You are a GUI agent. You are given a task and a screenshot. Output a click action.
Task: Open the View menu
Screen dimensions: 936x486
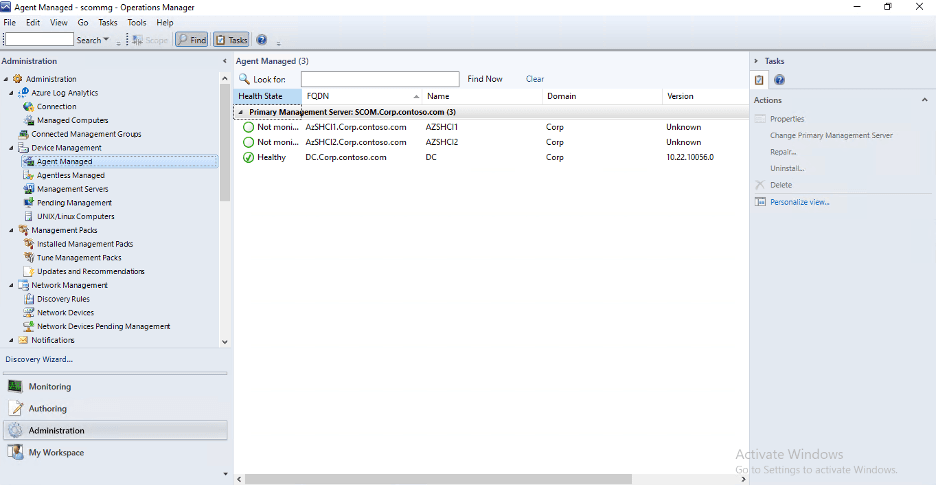[x=59, y=22]
